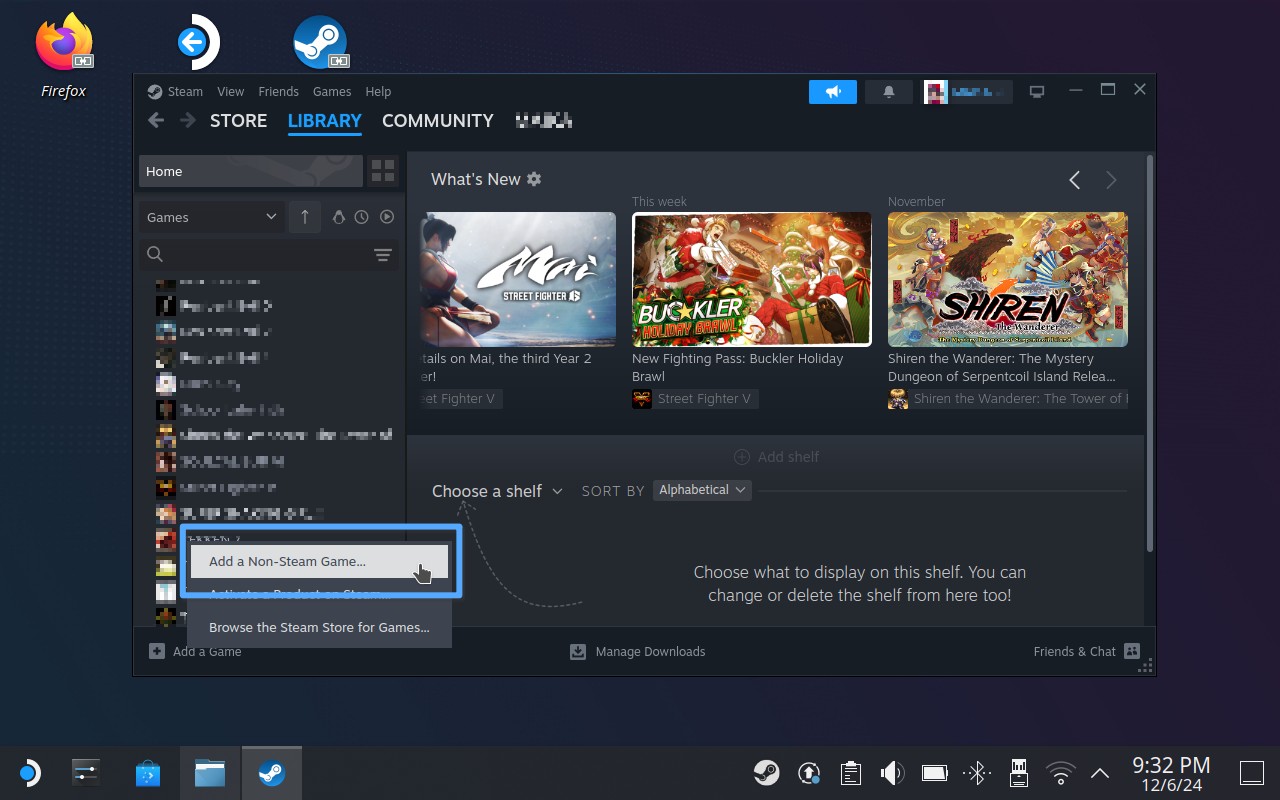
Task: Click the megaphone announcements icon
Action: (x=833, y=92)
